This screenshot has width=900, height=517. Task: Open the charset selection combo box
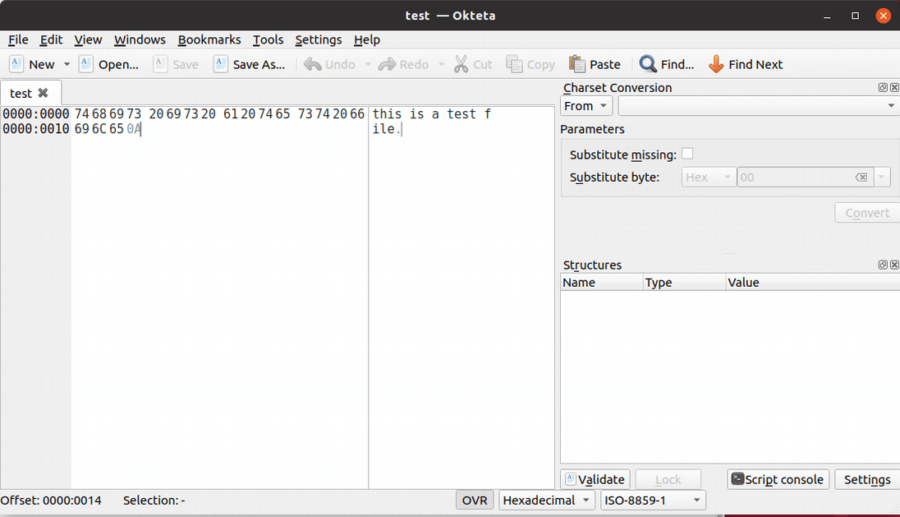(x=758, y=106)
